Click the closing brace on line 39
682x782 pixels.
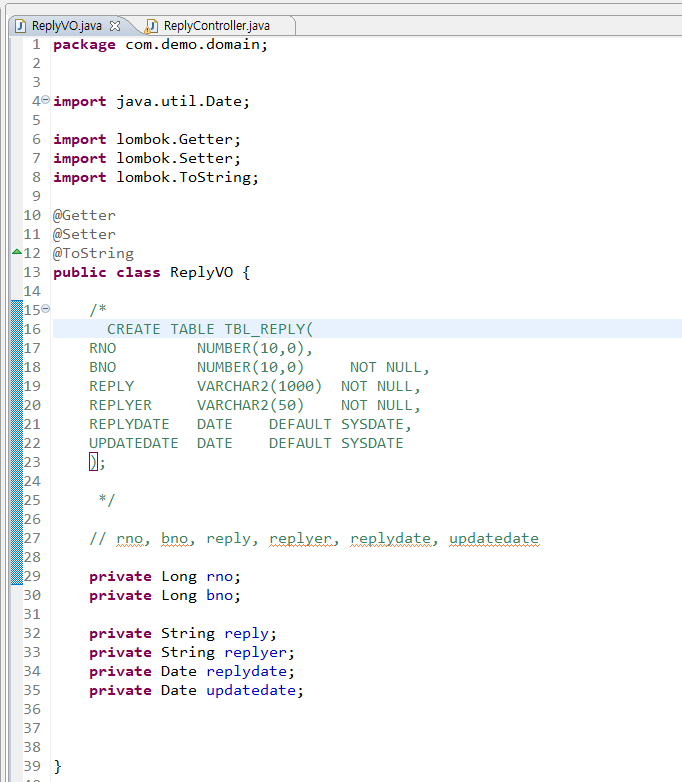point(57,767)
